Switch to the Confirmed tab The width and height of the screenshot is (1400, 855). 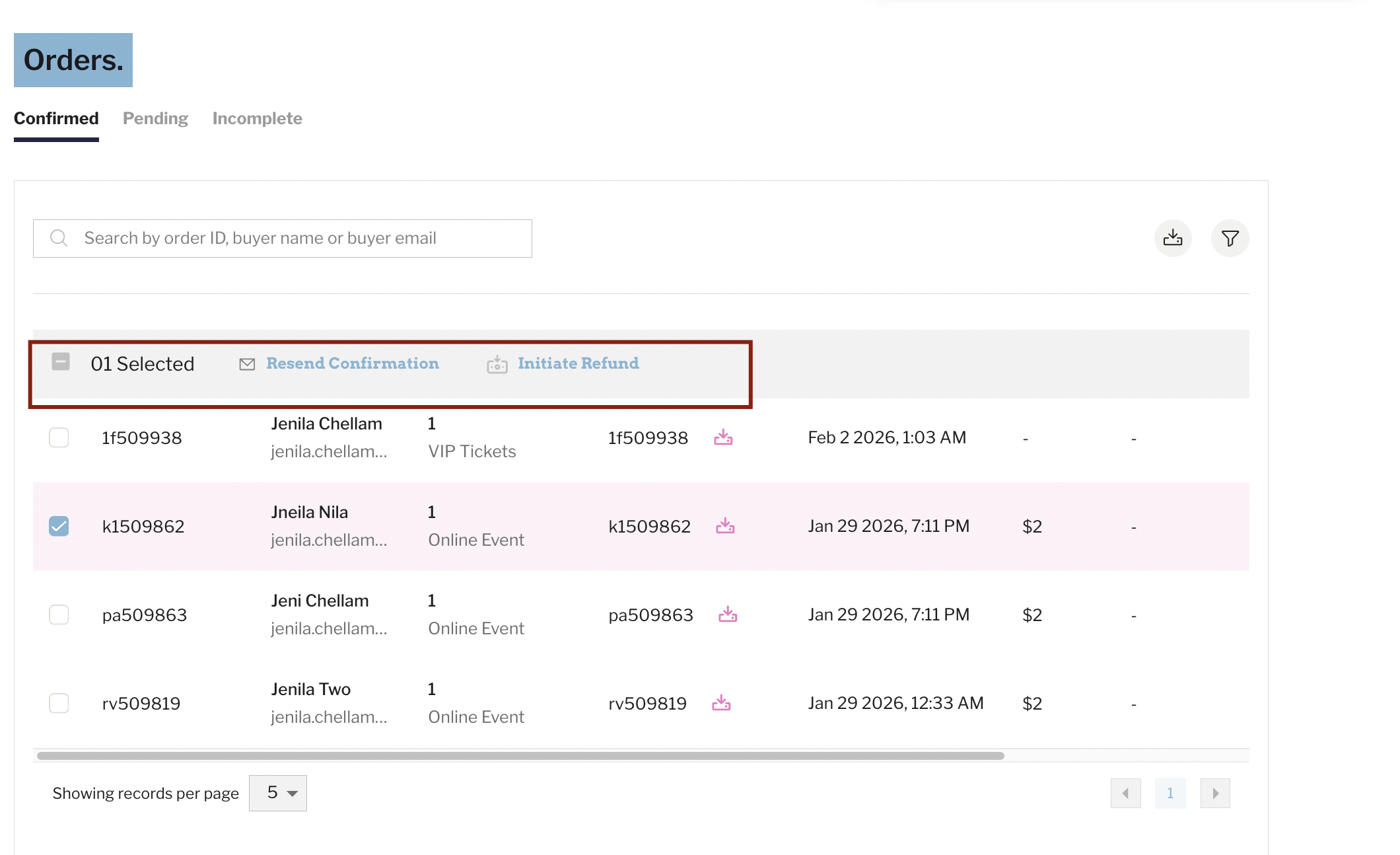(x=56, y=118)
